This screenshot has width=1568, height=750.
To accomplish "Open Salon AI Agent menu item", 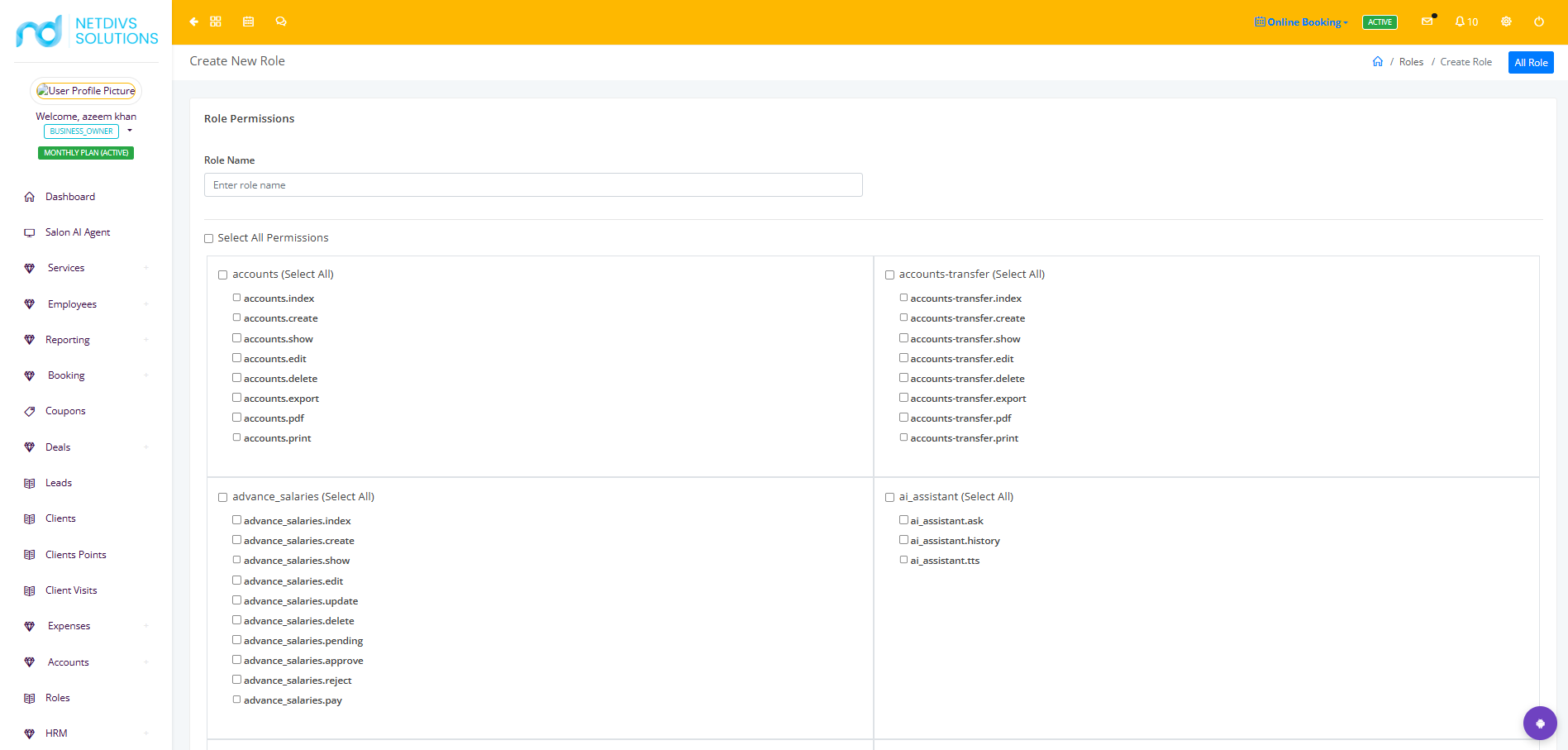I will pos(78,232).
